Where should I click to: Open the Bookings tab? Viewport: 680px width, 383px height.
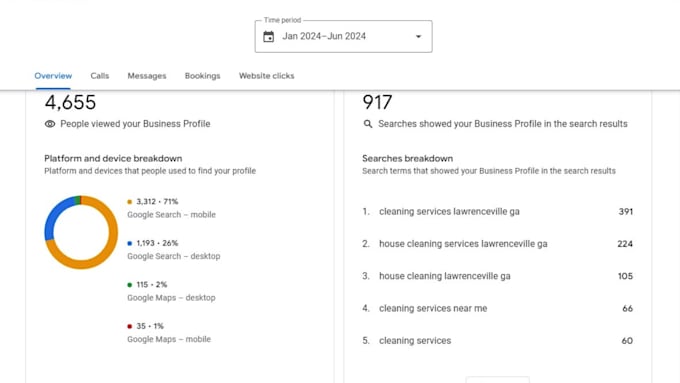tap(203, 76)
